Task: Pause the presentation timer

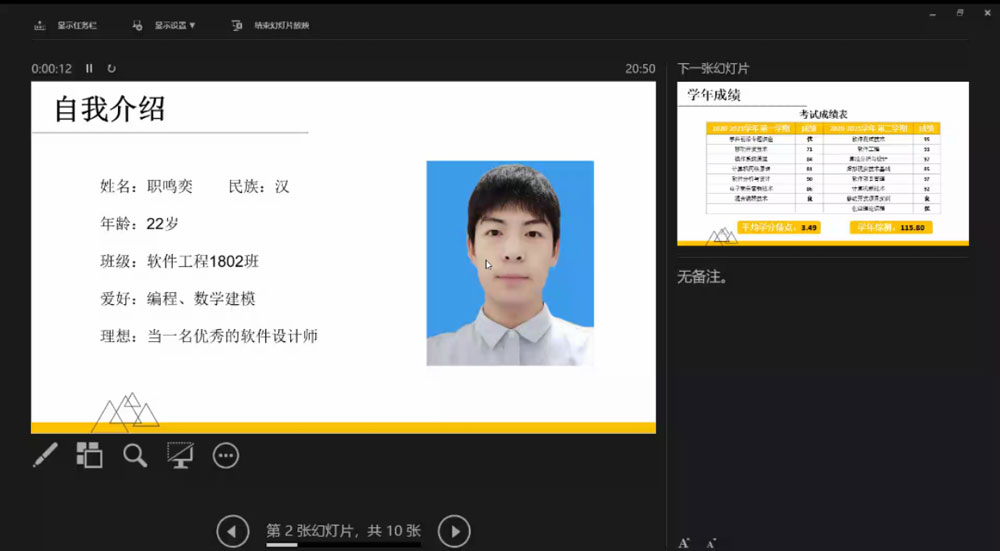Action: pyautogui.click(x=89, y=69)
